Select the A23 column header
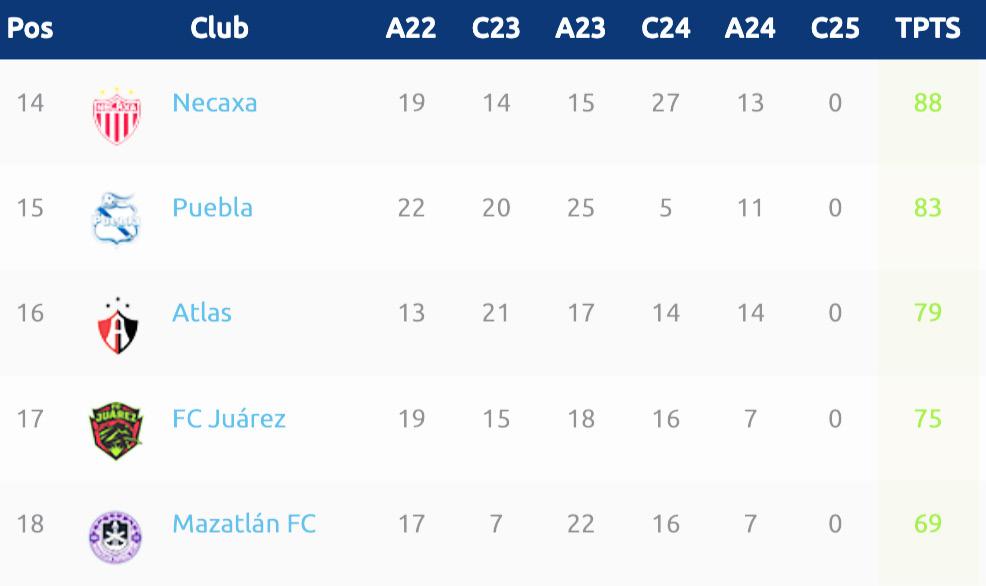 pyautogui.click(x=580, y=28)
